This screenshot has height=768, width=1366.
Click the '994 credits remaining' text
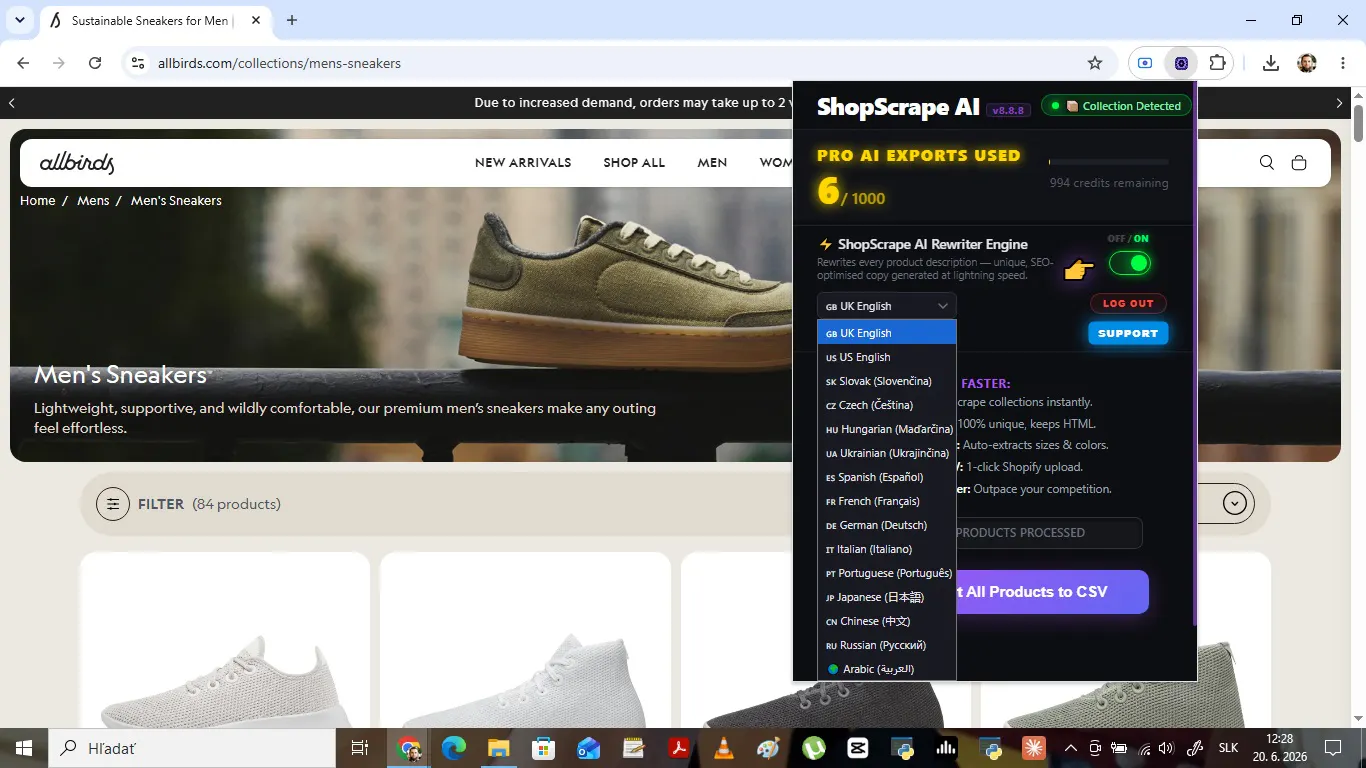1108,183
